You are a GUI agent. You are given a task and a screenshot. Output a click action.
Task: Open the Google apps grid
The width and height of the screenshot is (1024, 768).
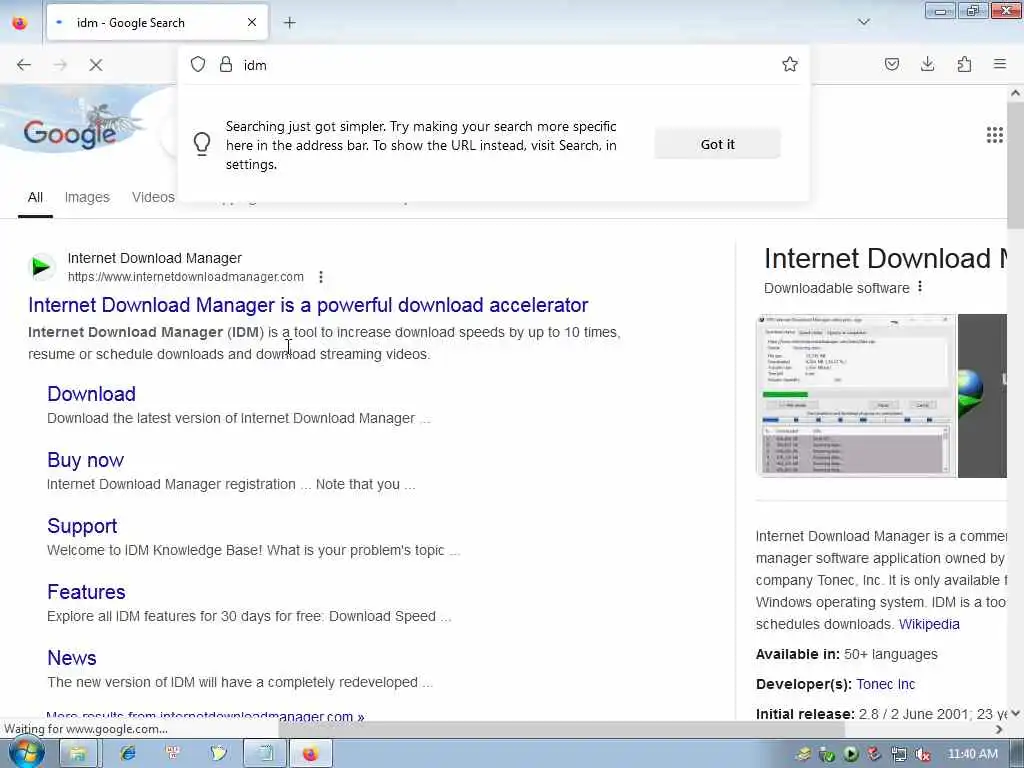click(x=994, y=135)
